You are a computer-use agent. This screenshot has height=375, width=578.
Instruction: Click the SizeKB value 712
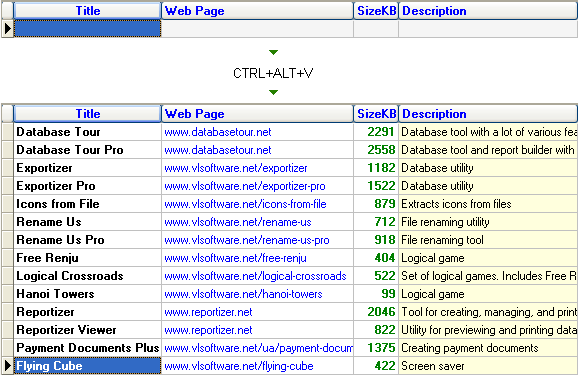click(384, 222)
